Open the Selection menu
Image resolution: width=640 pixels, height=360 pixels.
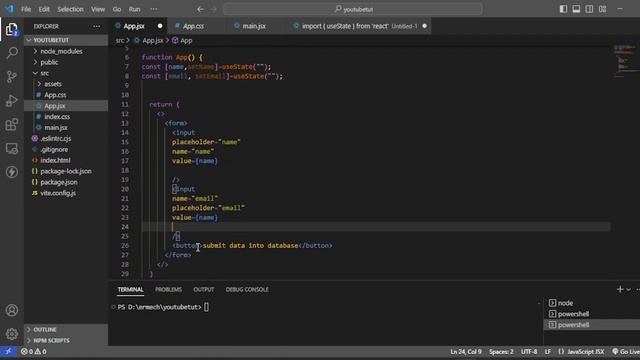70,9
